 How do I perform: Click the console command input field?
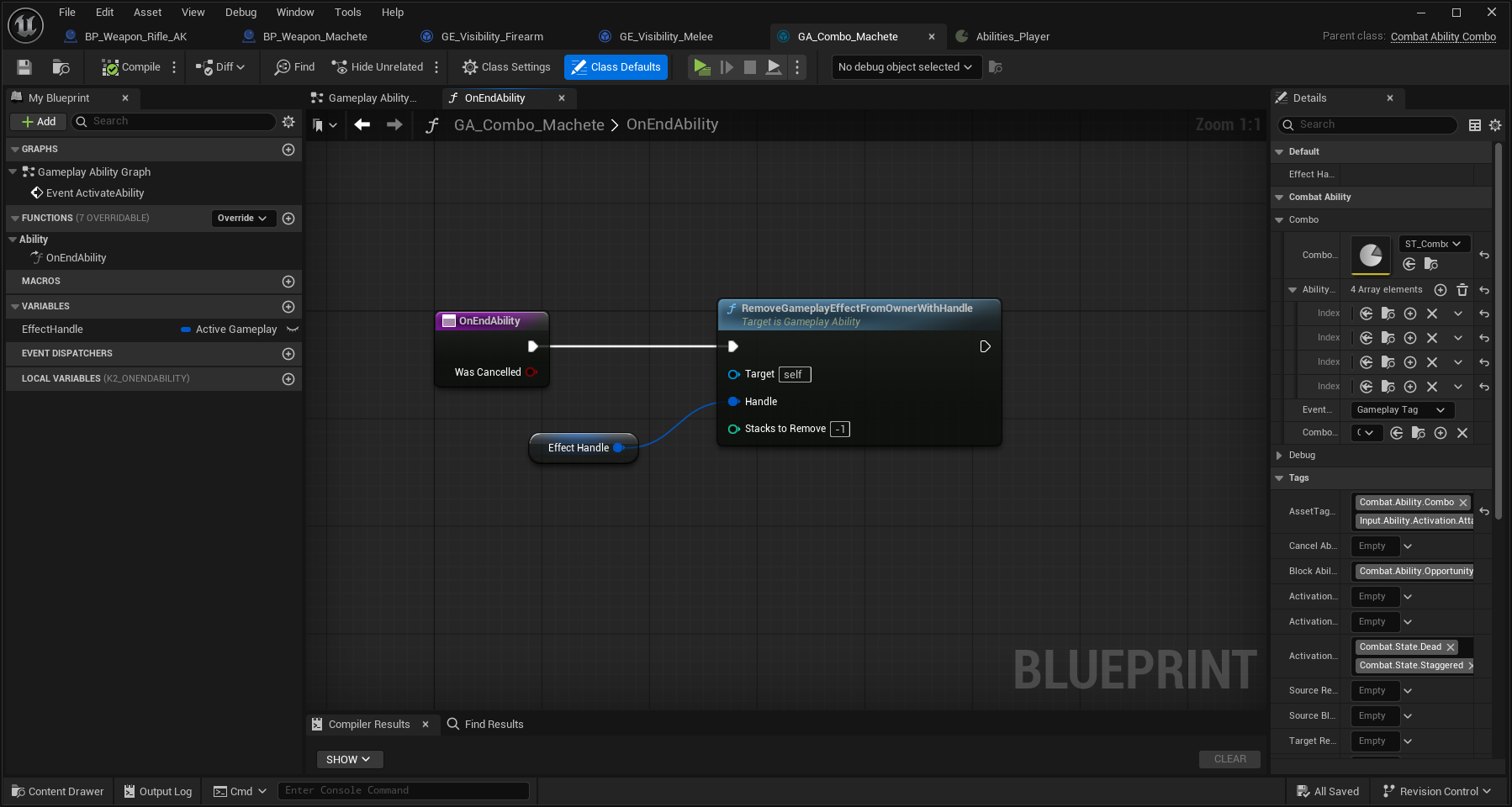[x=404, y=791]
